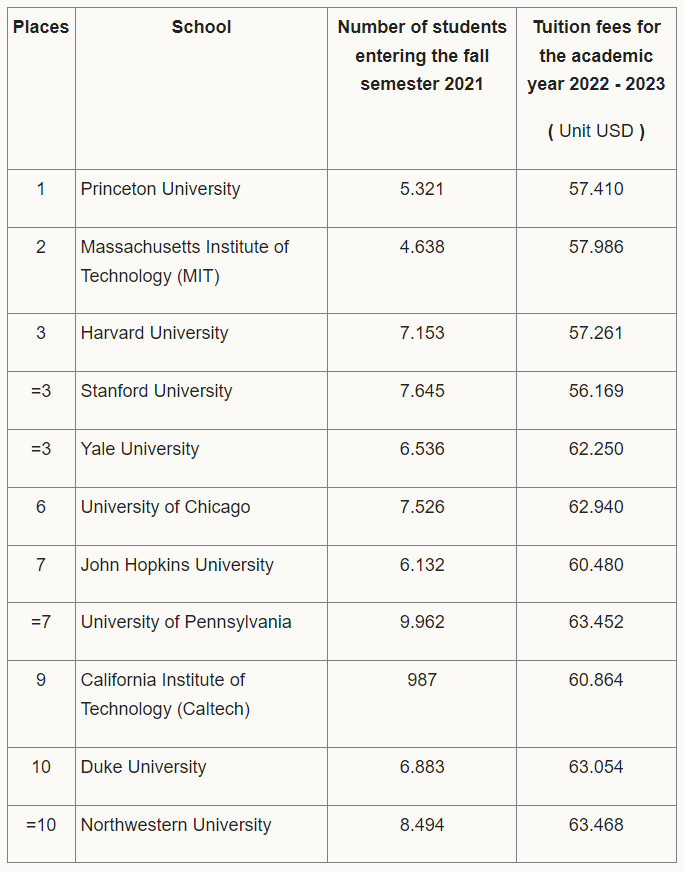Select Caltech's student count 987
Viewport: 684px width, 872px height.
422,680
